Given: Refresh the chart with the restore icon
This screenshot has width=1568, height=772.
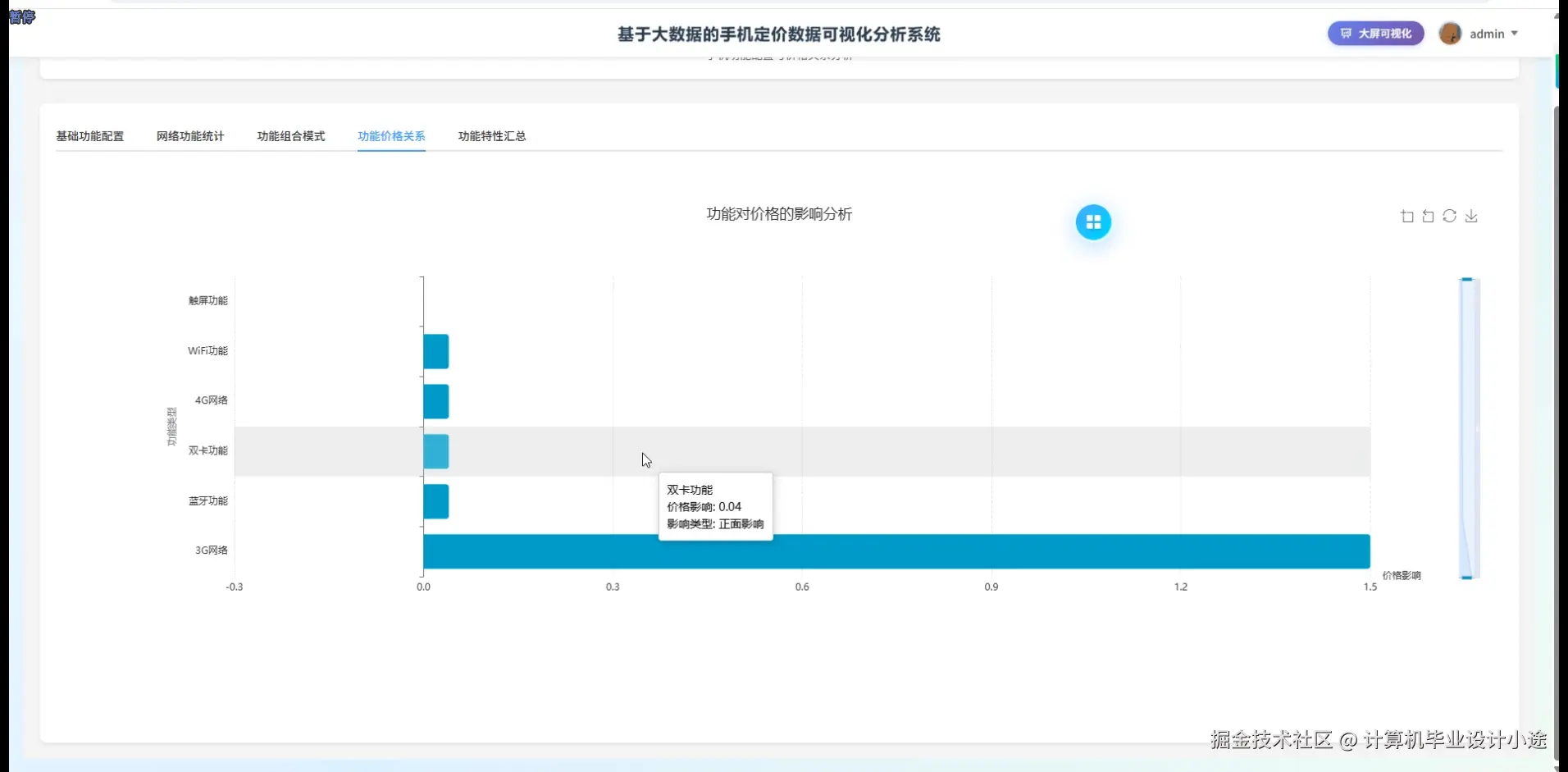Looking at the screenshot, I should pos(1450,216).
